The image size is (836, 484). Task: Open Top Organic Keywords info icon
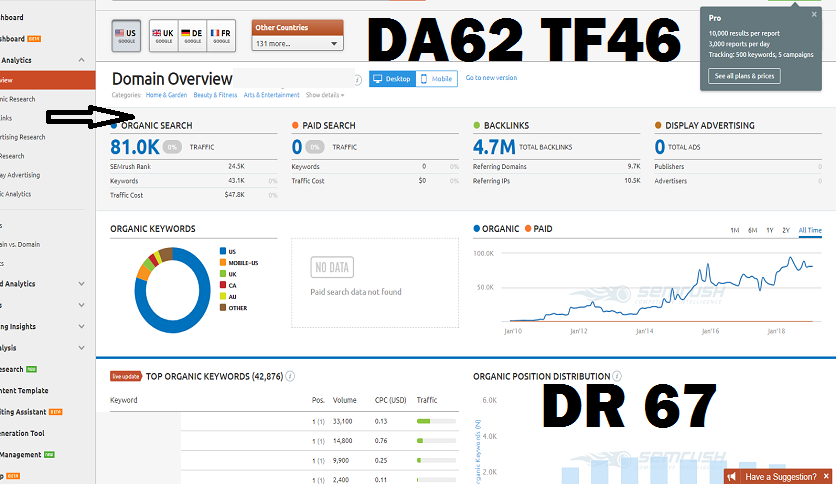290,376
